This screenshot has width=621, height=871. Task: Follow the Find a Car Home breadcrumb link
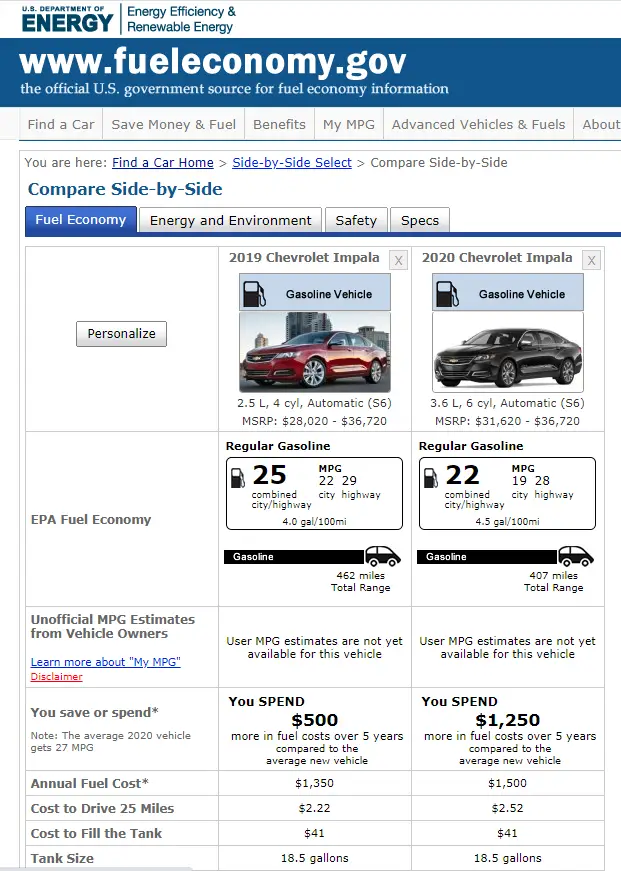163,162
